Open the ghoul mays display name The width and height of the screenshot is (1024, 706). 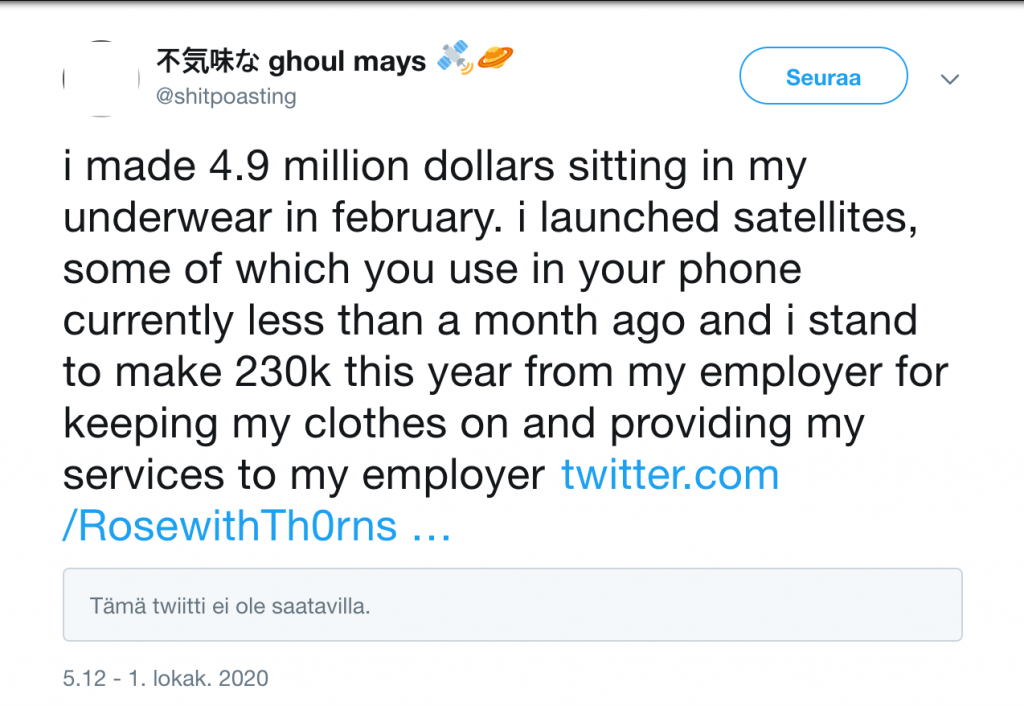tap(347, 61)
